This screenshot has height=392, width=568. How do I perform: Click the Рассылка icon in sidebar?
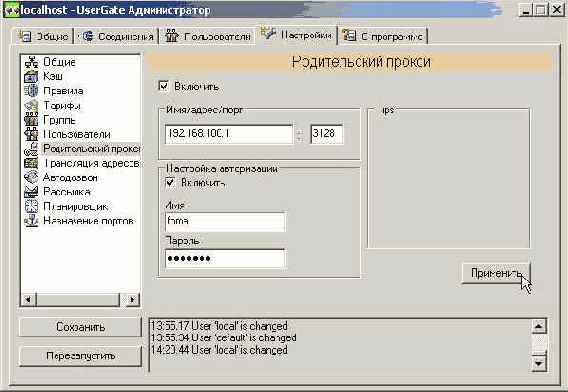[31, 192]
